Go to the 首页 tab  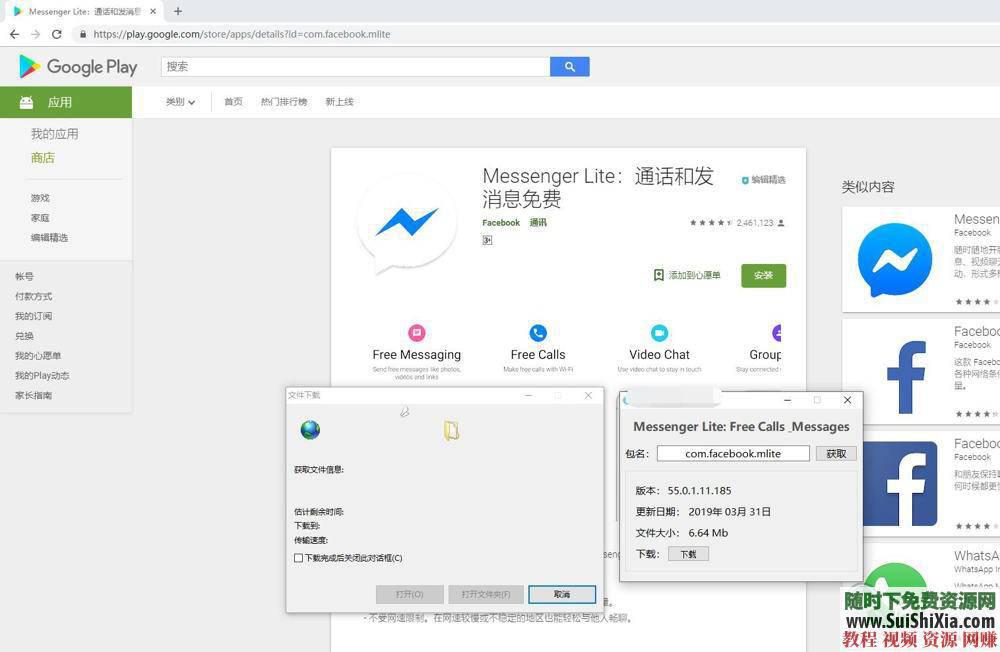pos(233,102)
